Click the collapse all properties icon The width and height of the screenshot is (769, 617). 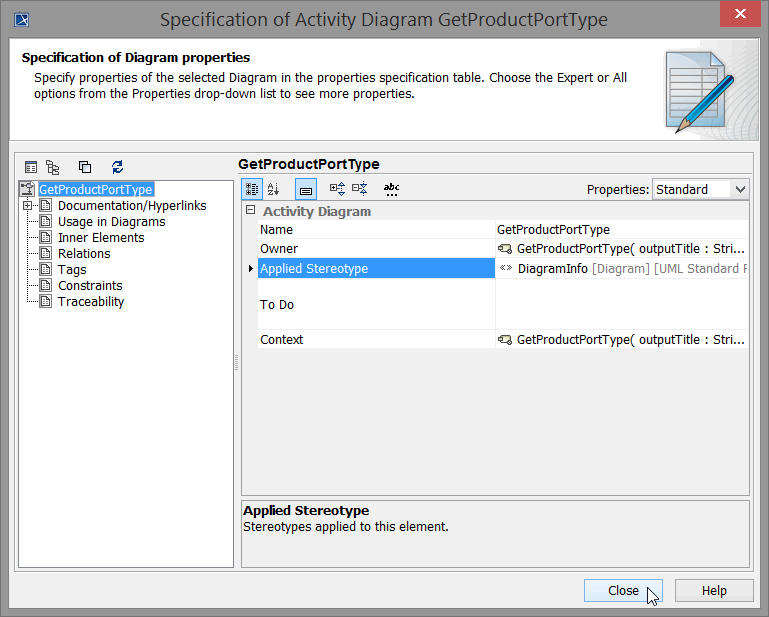[360, 189]
